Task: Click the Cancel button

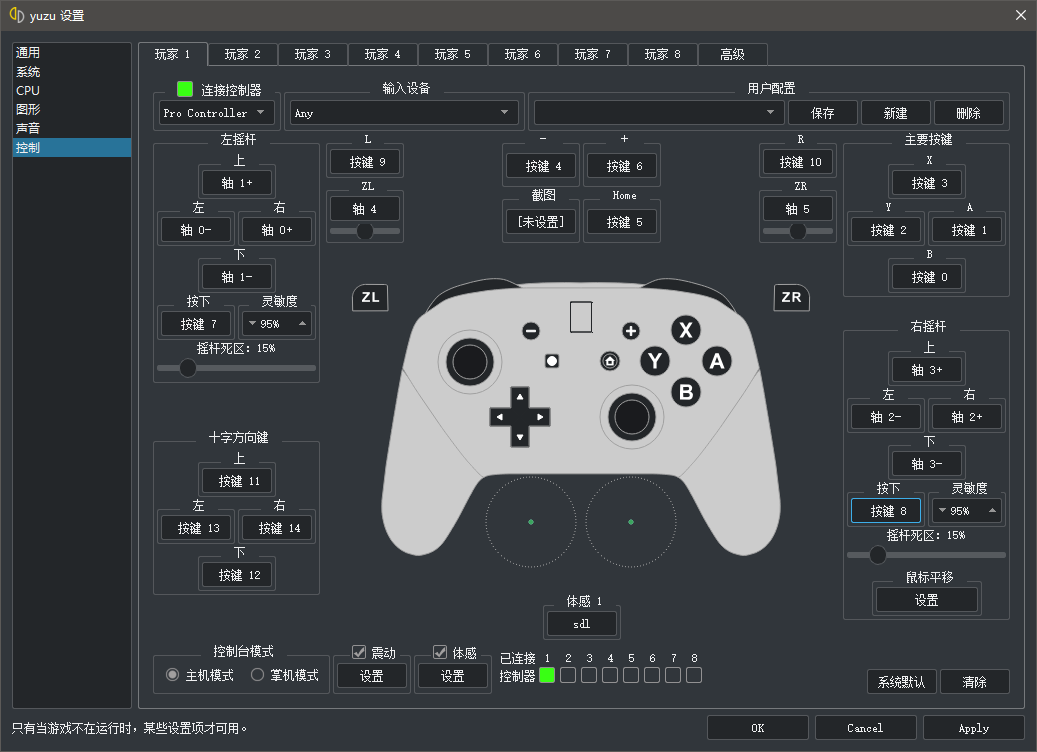Action: tap(865, 728)
